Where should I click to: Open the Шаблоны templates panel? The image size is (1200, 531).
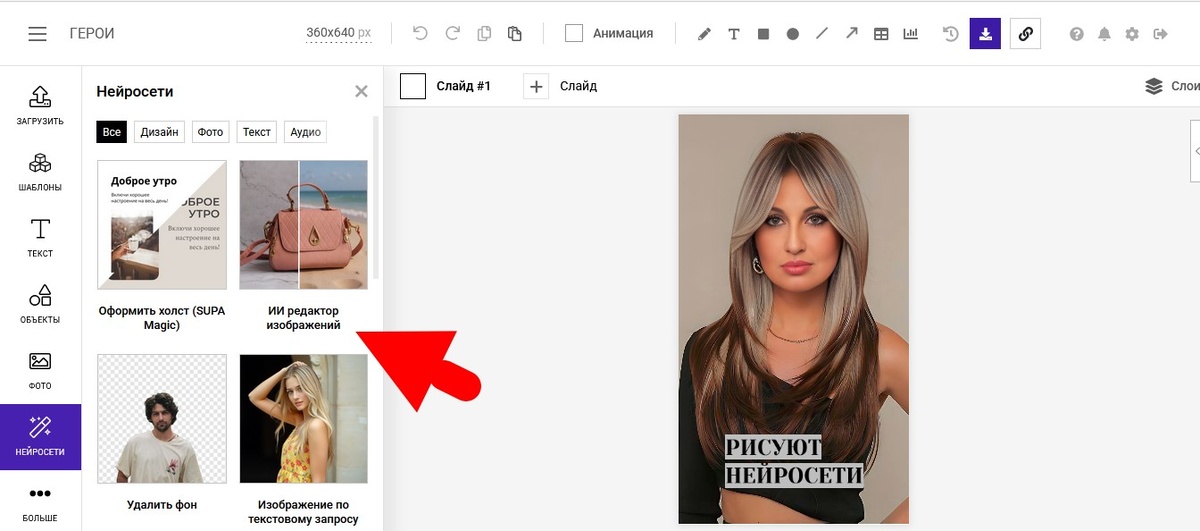coord(40,171)
